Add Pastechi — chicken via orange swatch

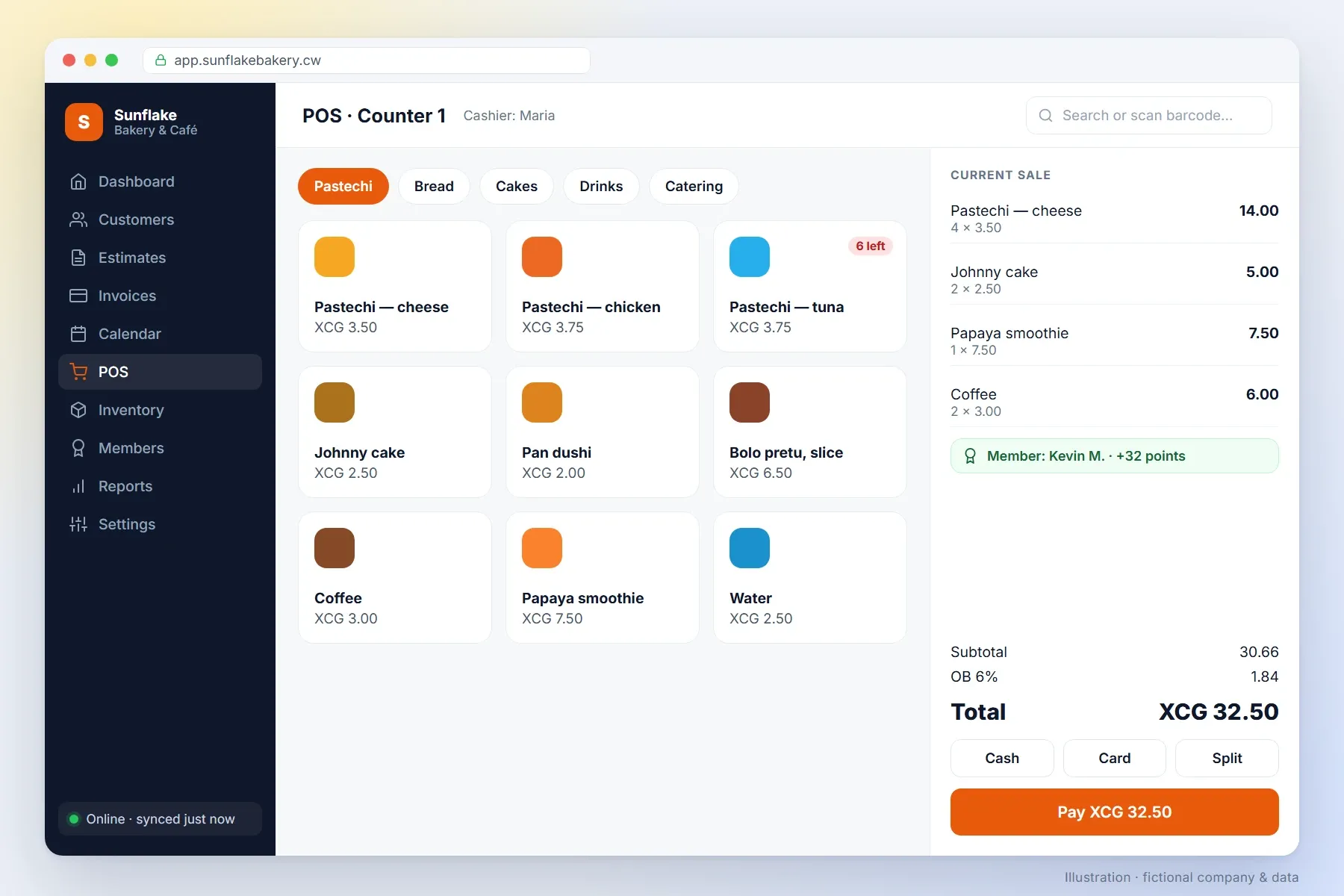click(x=542, y=257)
